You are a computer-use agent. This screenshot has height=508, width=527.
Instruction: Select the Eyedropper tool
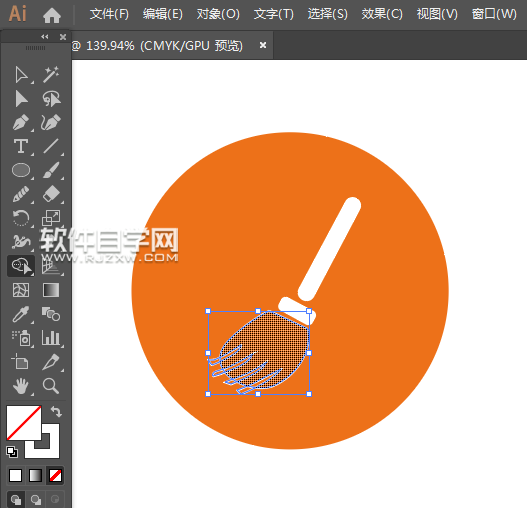(21, 314)
